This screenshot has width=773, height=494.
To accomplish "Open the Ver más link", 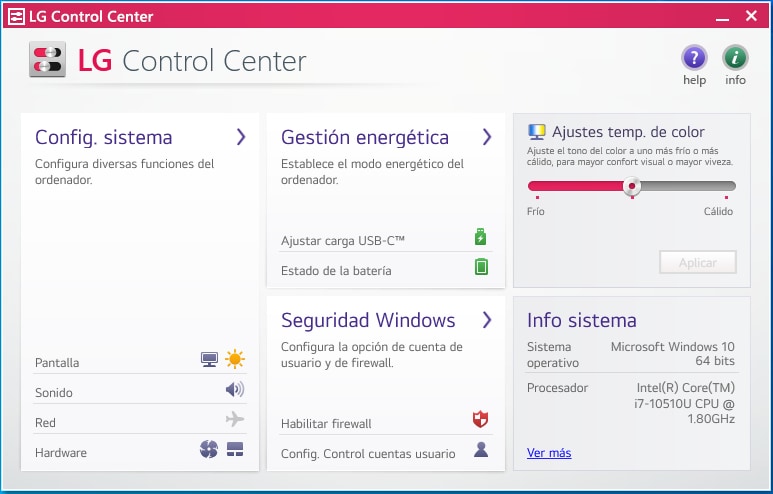I will coord(549,453).
